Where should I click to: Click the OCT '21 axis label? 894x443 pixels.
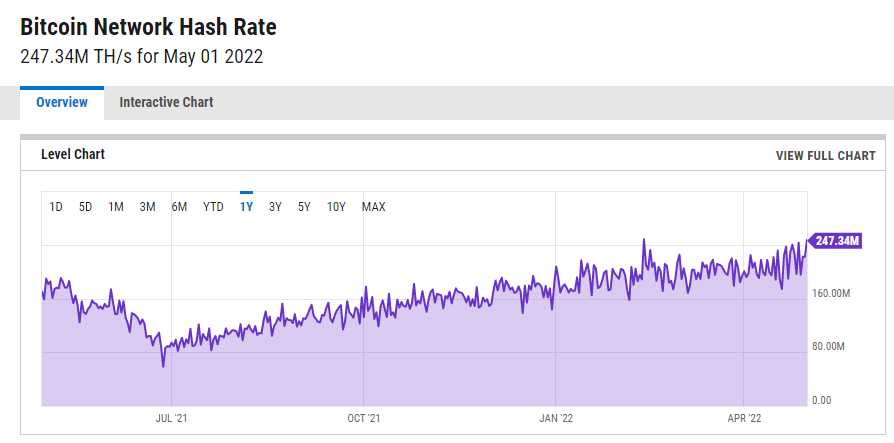pyautogui.click(x=363, y=418)
